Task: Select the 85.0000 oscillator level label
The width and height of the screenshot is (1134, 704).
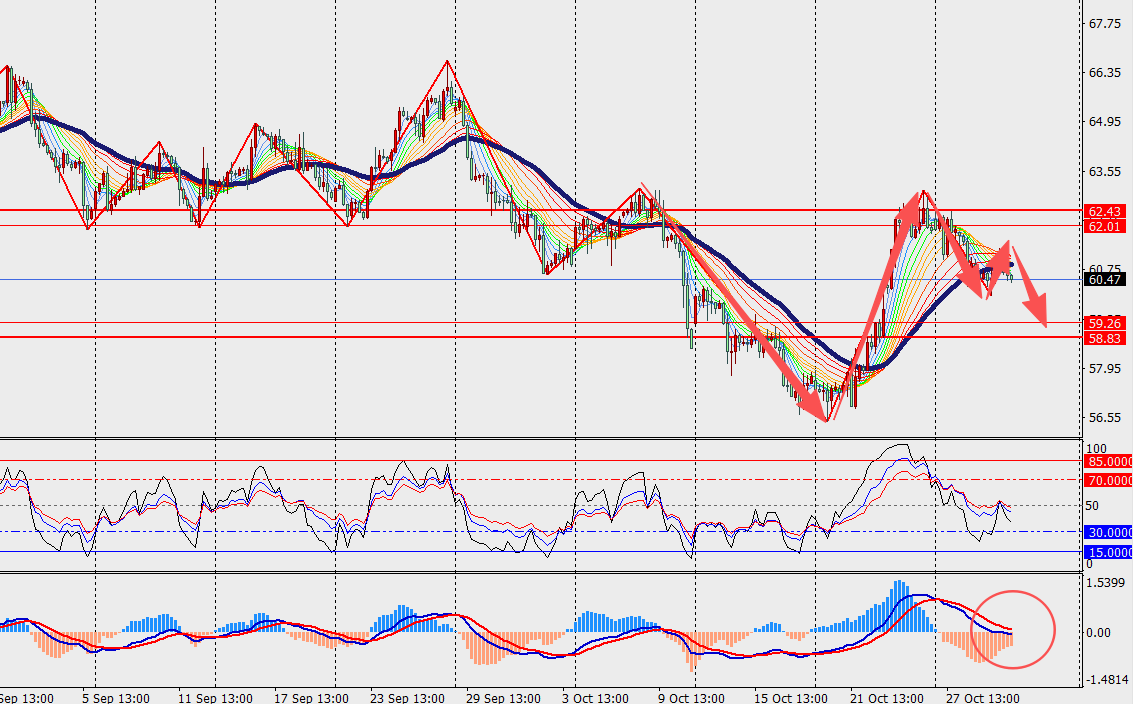Action: 1107,462
